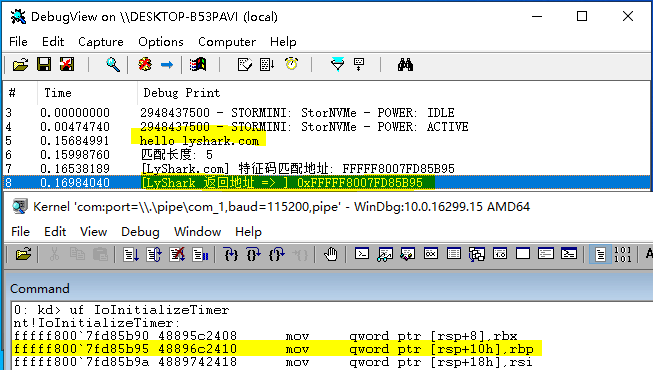Image resolution: width=653 pixels, height=370 pixels.
Task: Enable Source mode on (document icon)
Action: coord(600,254)
